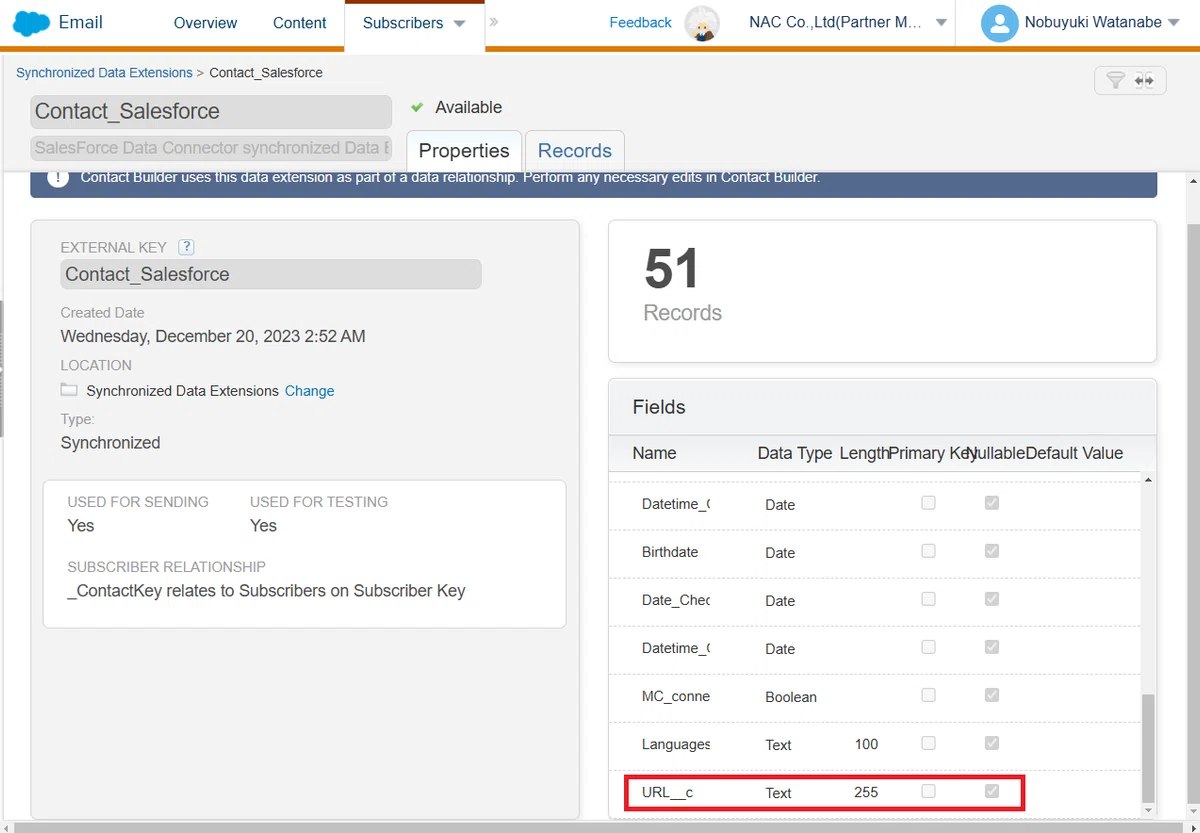
Task: Toggle Primary Key checkbox for Birthdate
Action: pos(928,551)
